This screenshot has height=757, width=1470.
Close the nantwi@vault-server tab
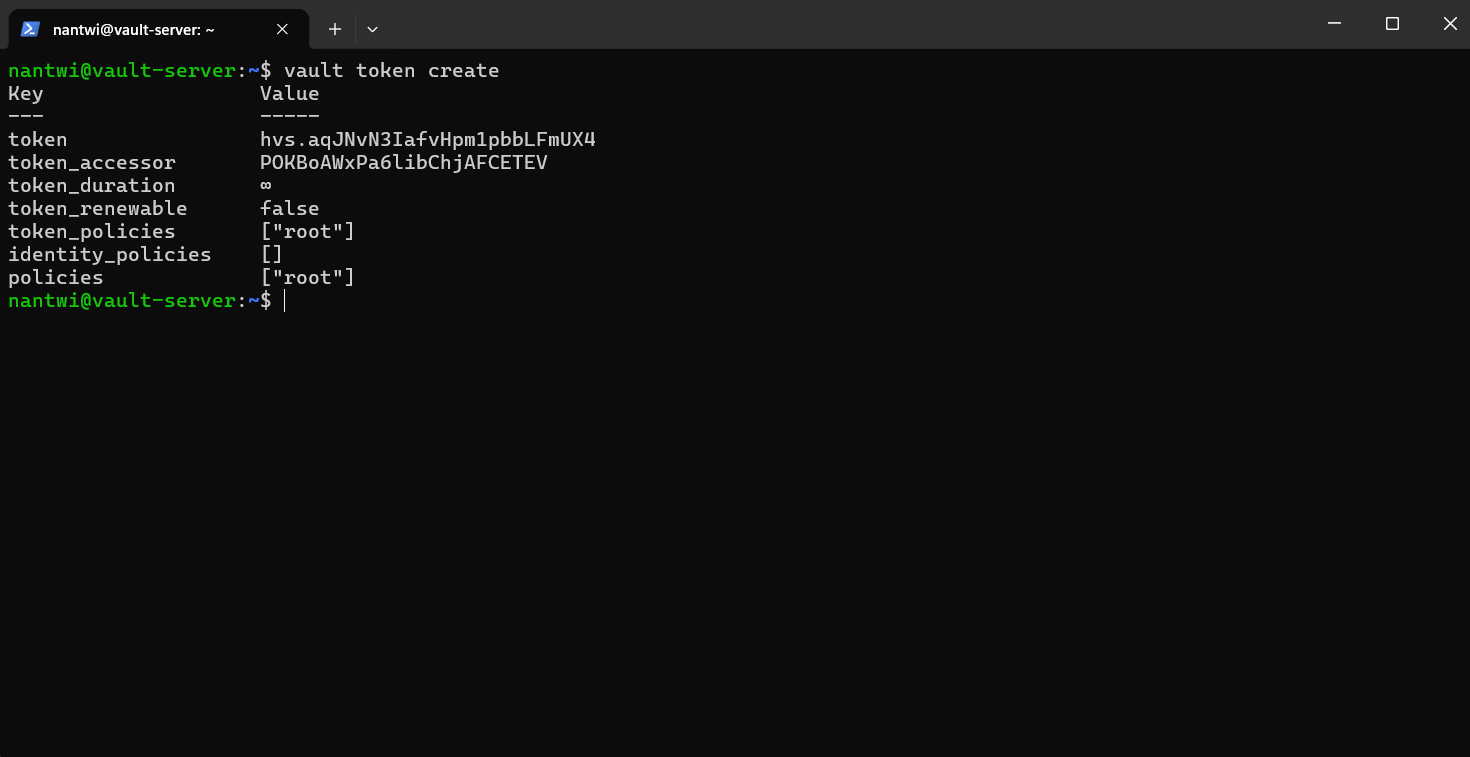point(281,29)
